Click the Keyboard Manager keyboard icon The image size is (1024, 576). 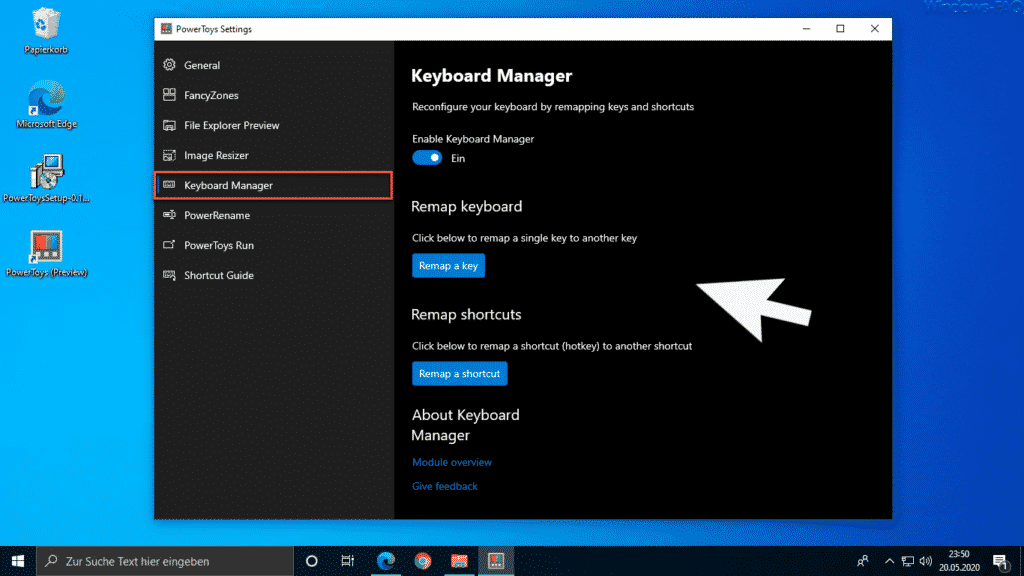169,185
